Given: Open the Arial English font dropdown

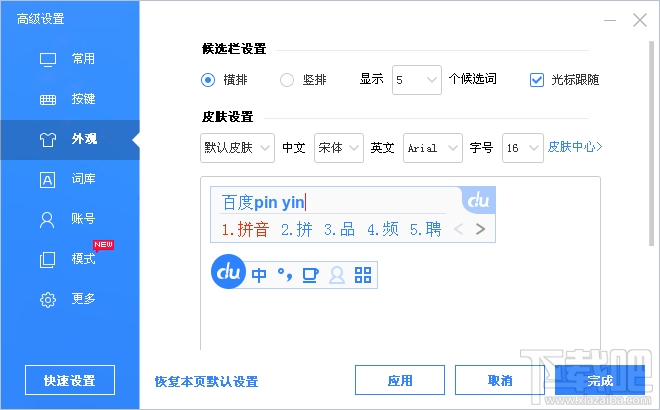Looking at the screenshot, I should coord(433,148).
